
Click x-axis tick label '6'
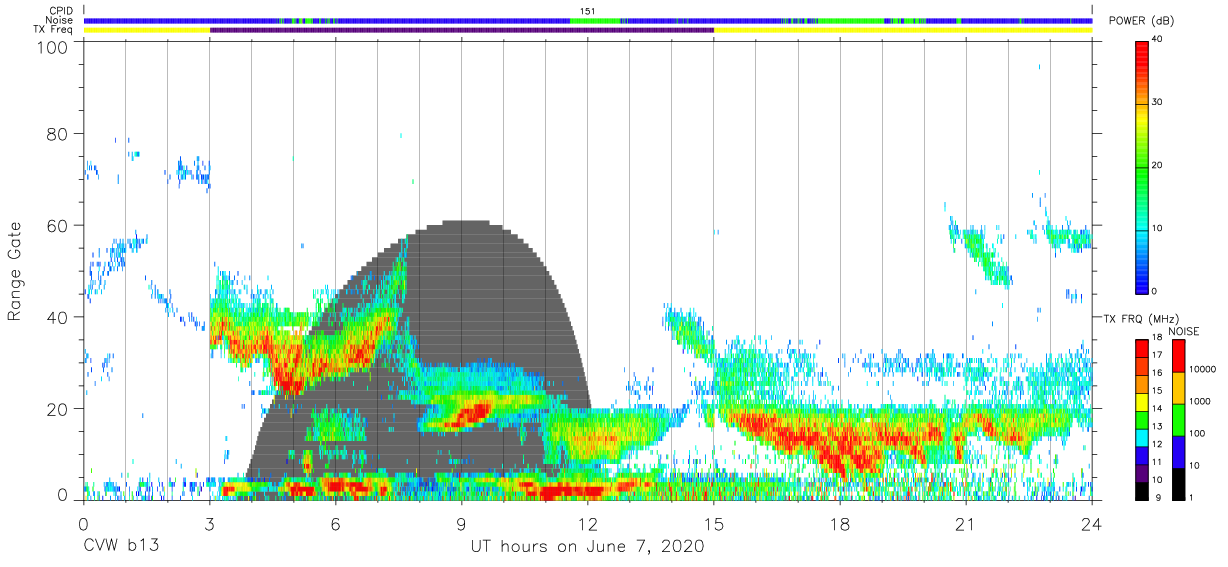[x=335, y=524]
